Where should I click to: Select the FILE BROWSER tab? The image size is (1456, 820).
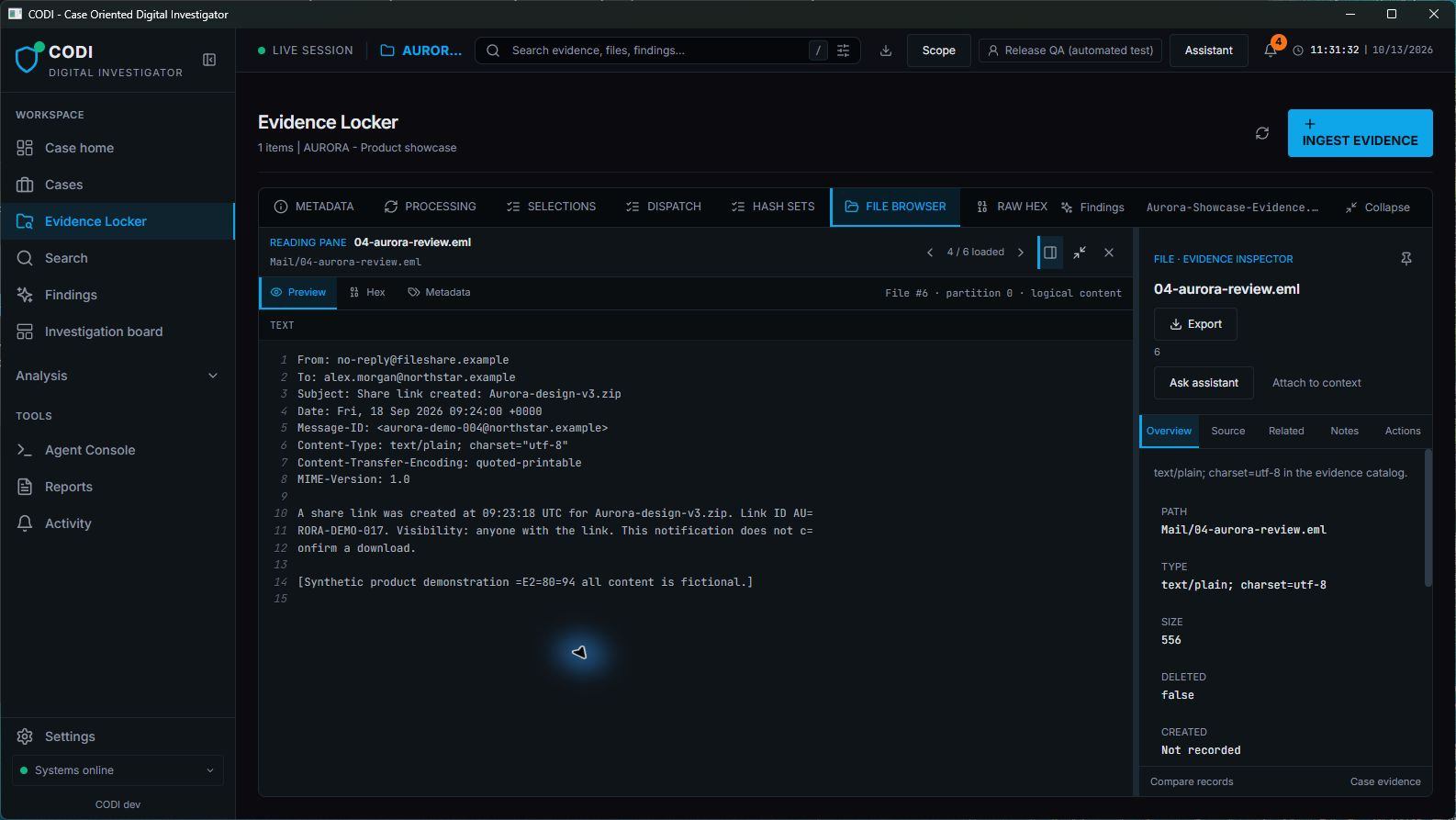pyautogui.click(x=895, y=207)
